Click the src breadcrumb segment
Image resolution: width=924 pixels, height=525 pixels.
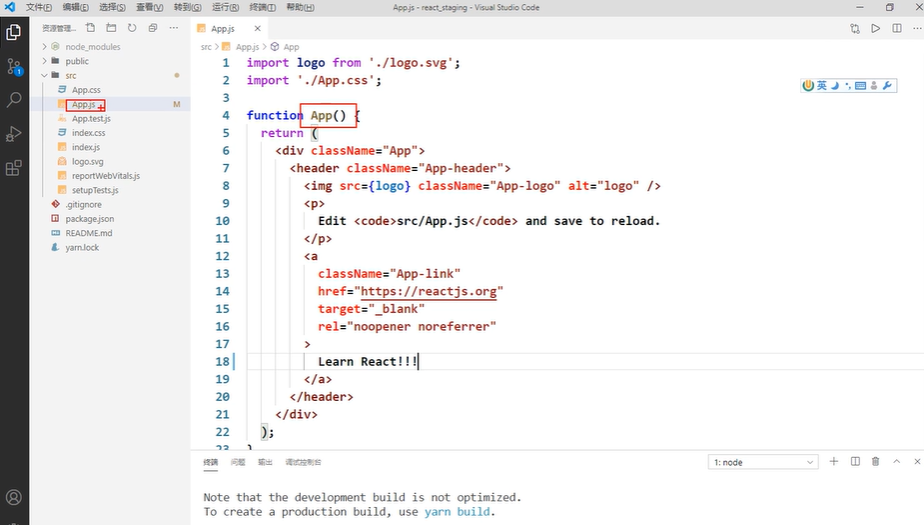pos(206,47)
